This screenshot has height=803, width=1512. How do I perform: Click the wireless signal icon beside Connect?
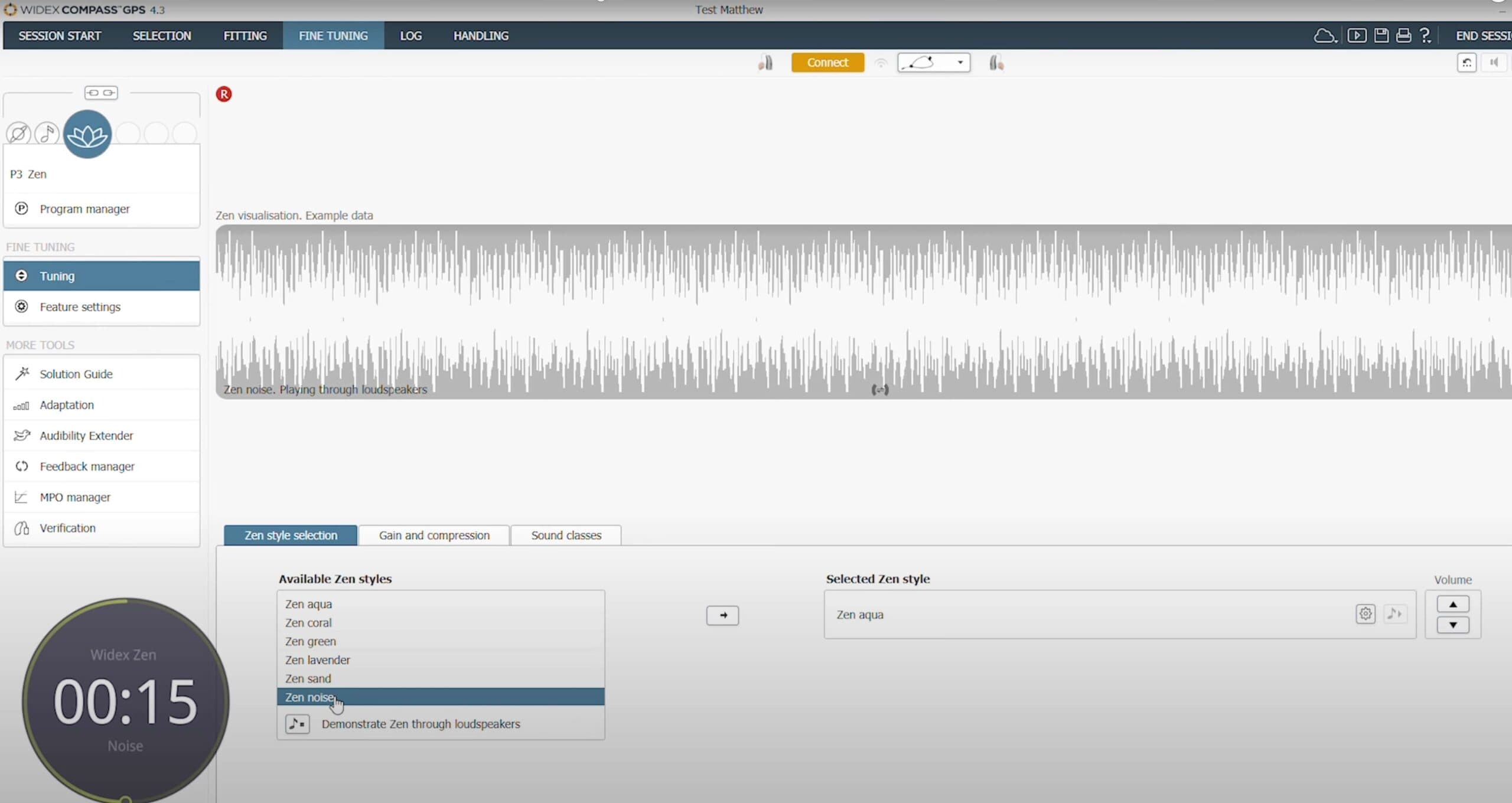(x=881, y=63)
